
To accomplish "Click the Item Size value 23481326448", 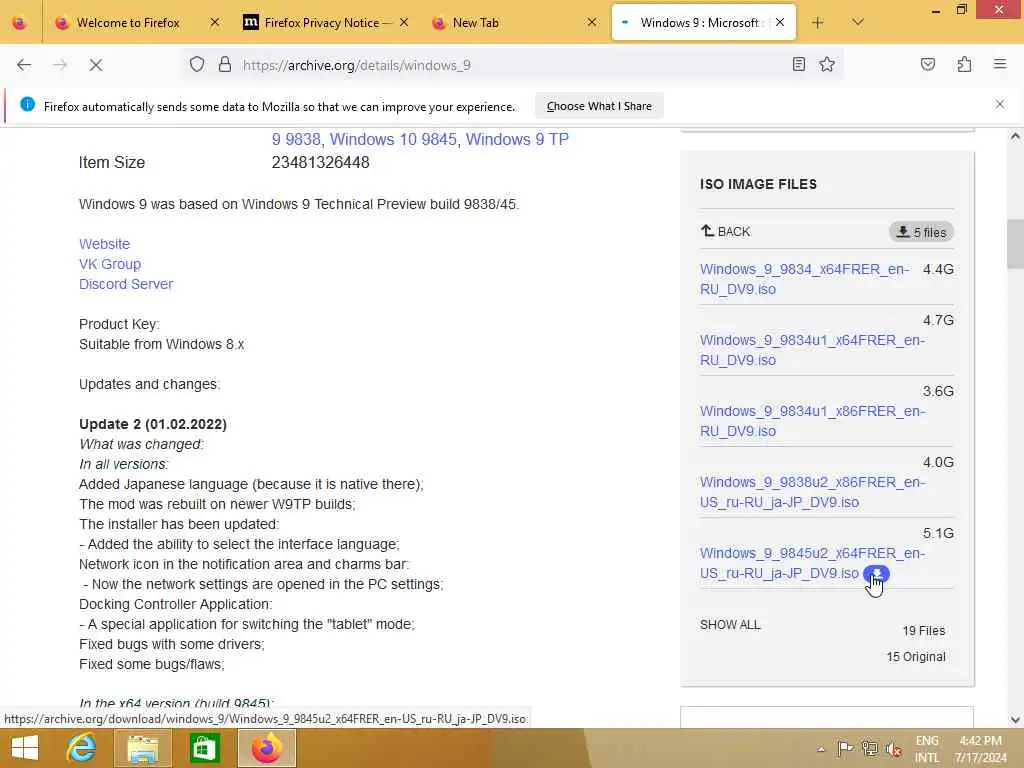I will click(321, 162).
